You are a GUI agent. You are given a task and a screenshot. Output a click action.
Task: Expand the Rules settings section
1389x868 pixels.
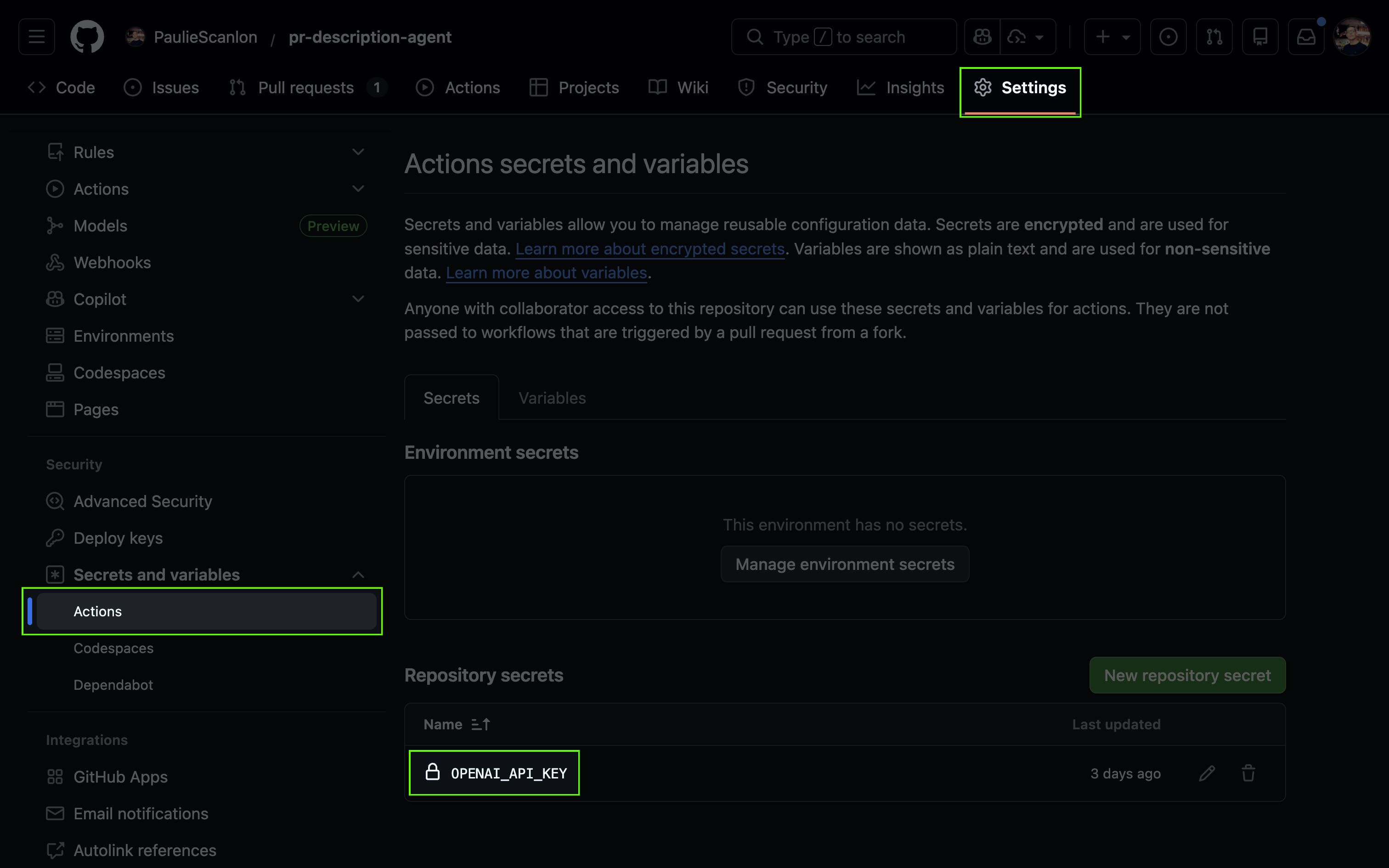(x=357, y=152)
